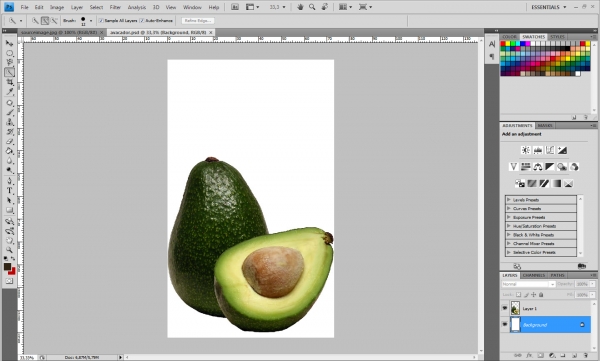Click the foreground color swatch
Image resolution: width=600 pixels, height=361 pixels.
(x=7, y=267)
